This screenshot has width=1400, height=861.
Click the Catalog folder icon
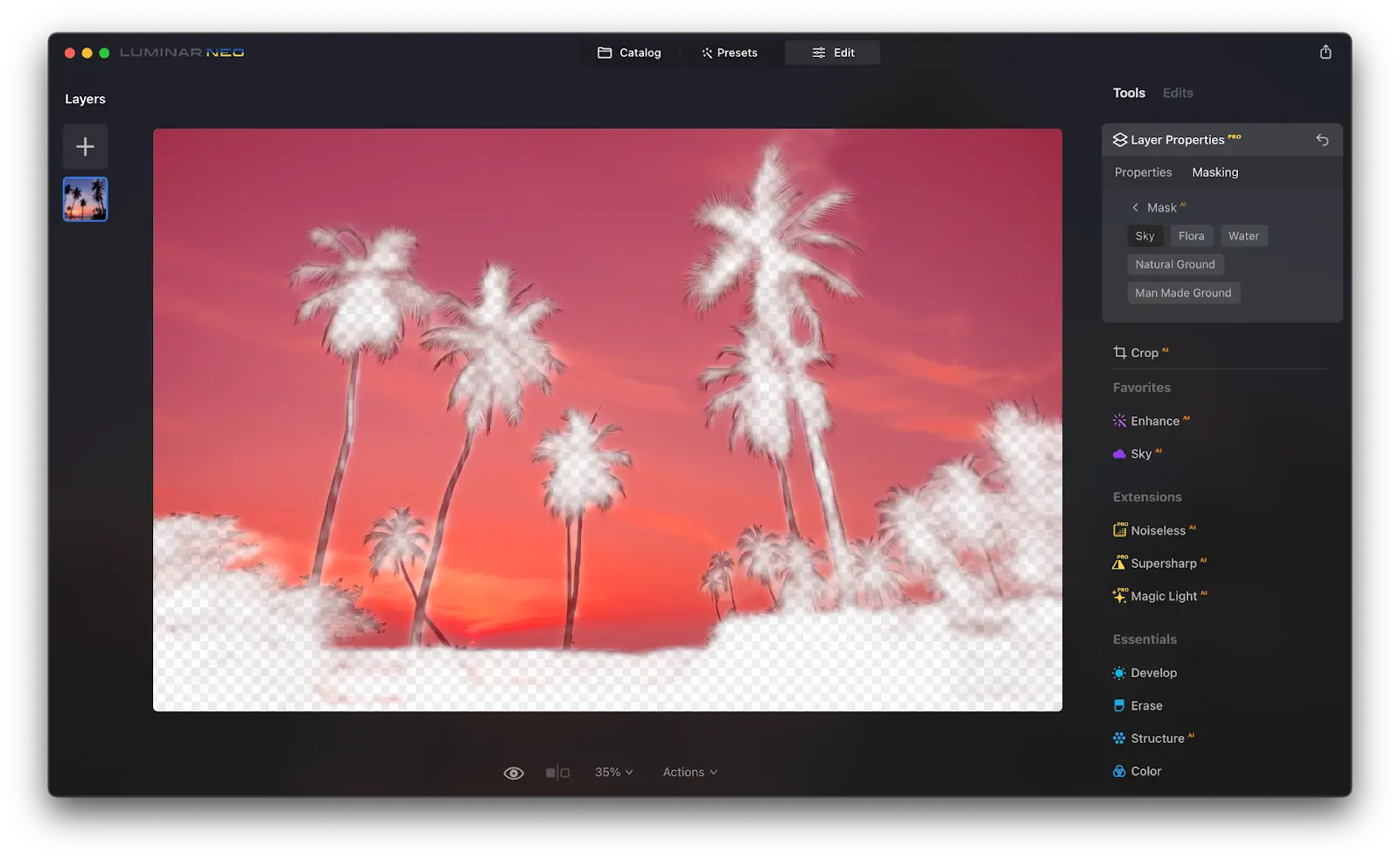[x=605, y=52]
